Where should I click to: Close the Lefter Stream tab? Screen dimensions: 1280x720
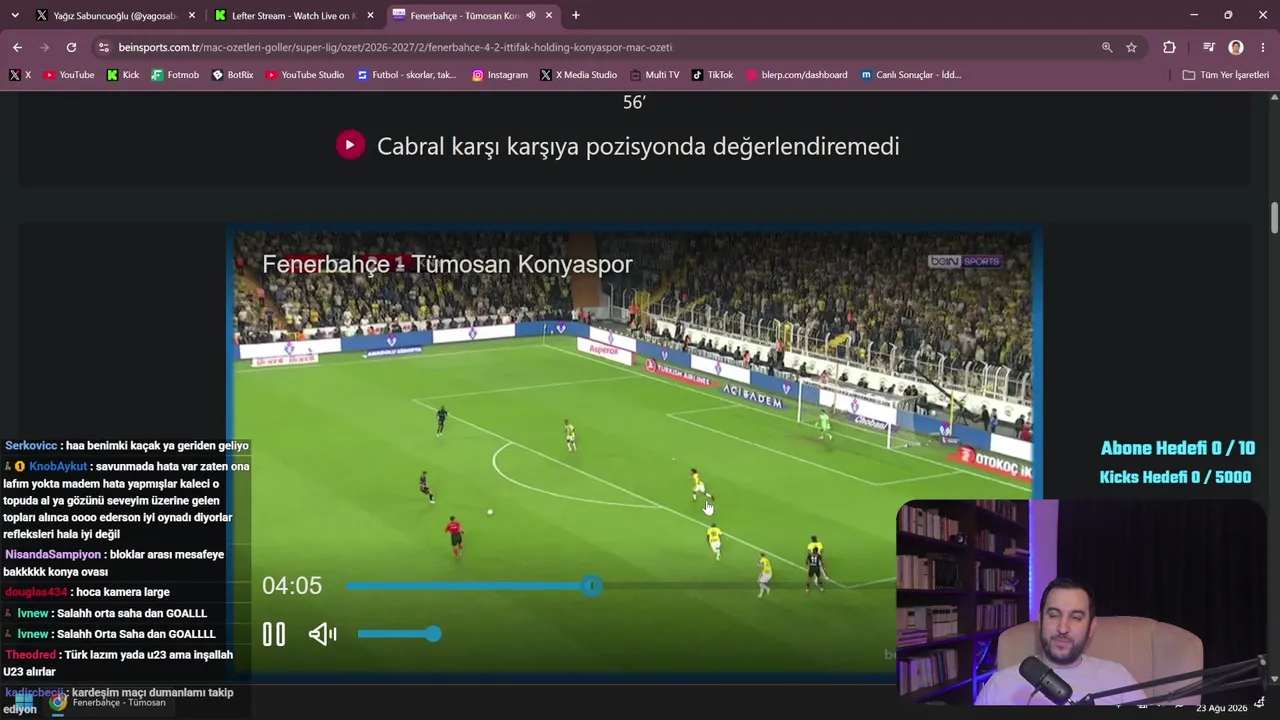click(370, 16)
